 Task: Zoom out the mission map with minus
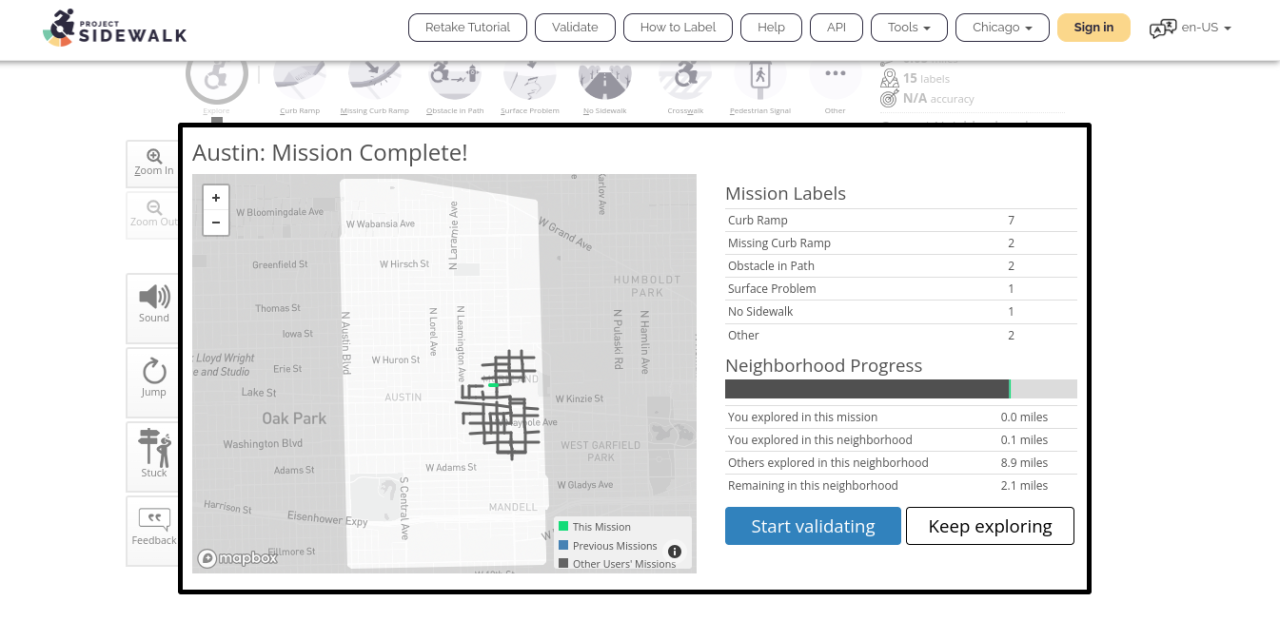[x=216, y=222]
